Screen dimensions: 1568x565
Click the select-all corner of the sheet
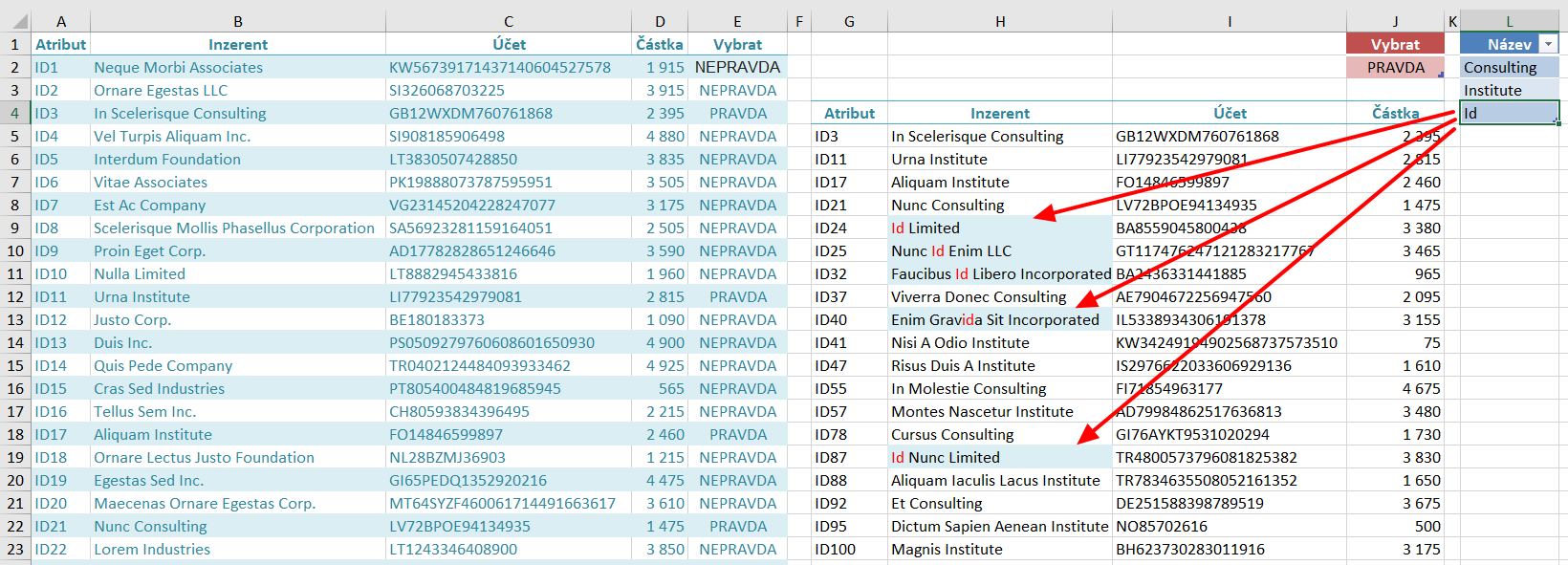pyautogui.click(x=16, y=21)
